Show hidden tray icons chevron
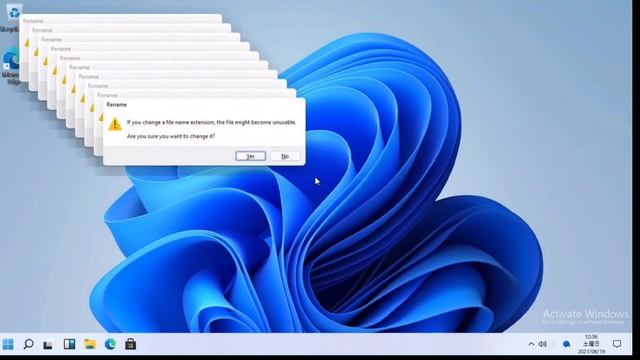Viewport: 640px width, 360px height. tap(531, 344)
